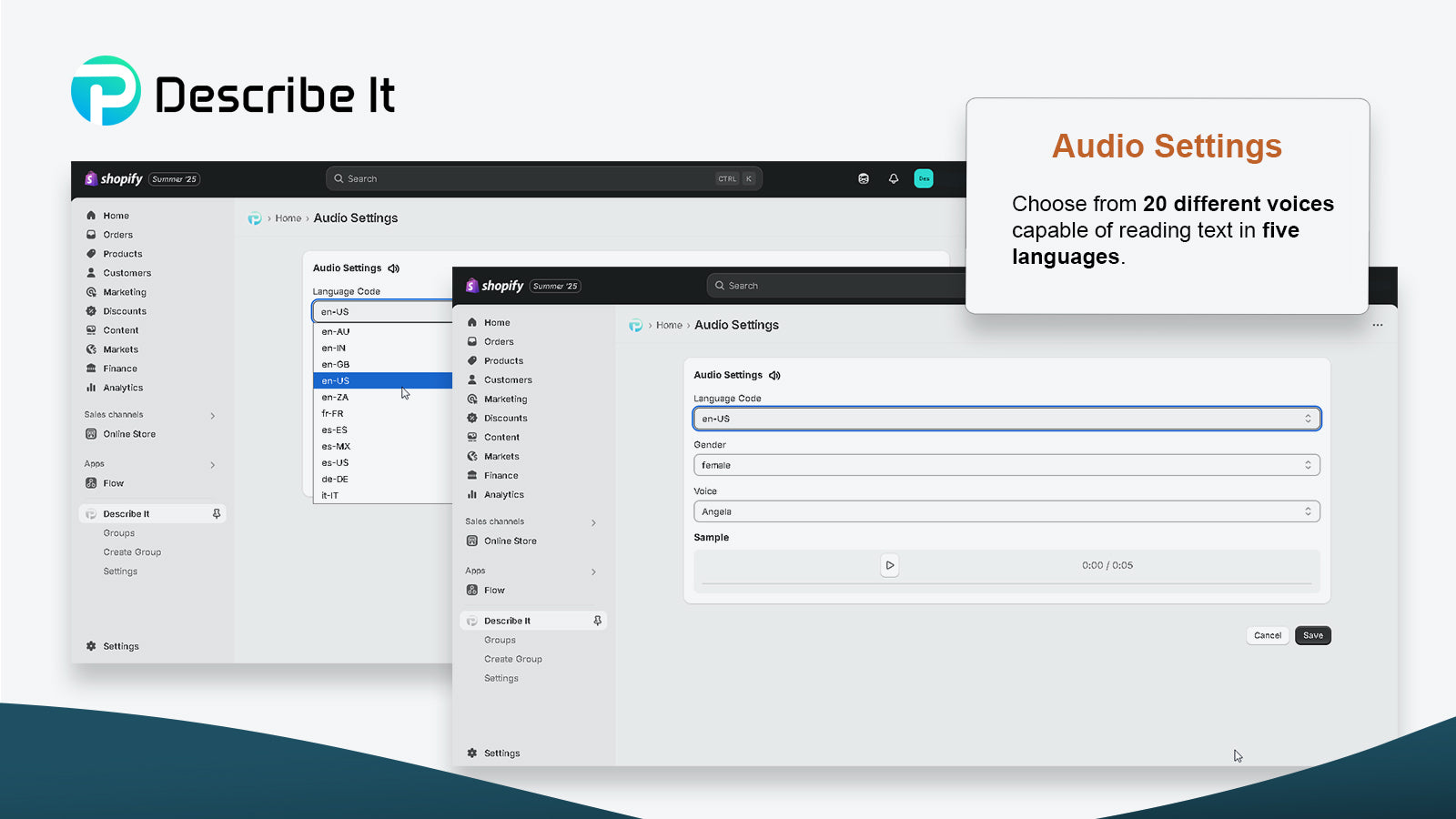Image resolution: width=1456 pixels, height=819 pixels.
Task: Choose en-IN from the language list
Action: [383, 348]
